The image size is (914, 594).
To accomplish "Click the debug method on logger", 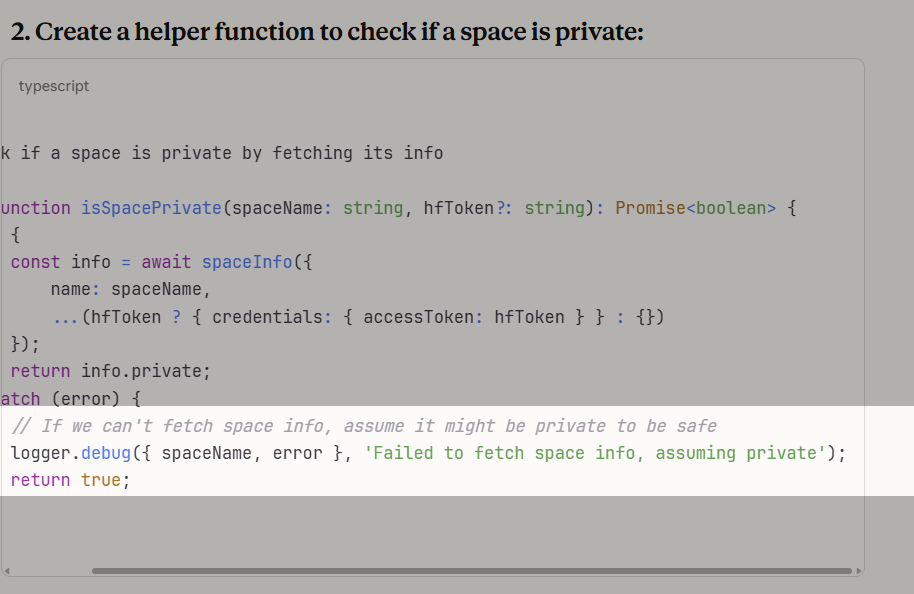I will 106,453.
